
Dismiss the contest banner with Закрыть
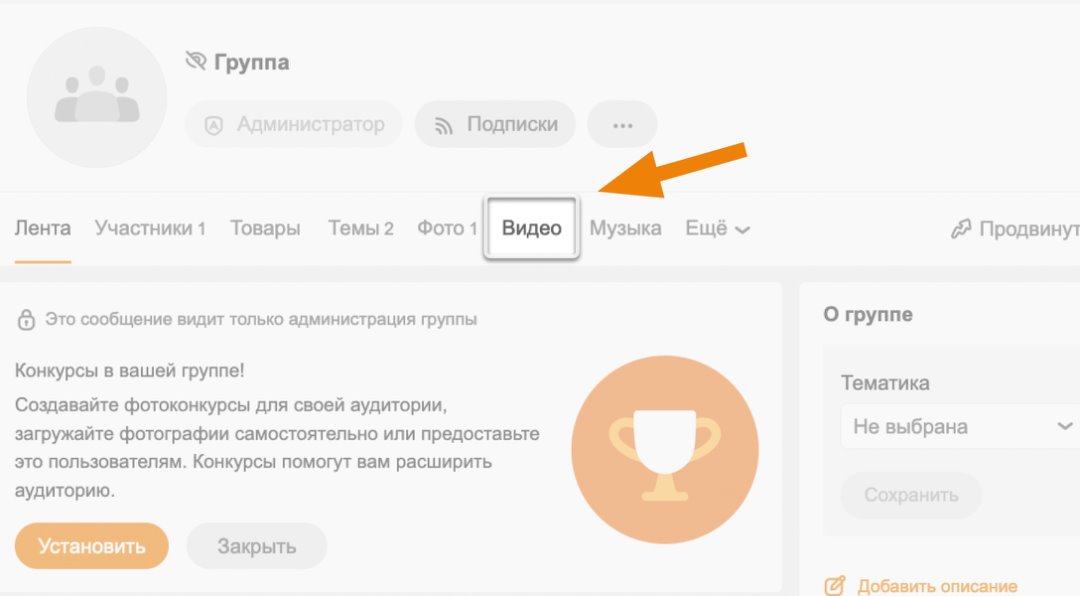click(x=256, y=546)
